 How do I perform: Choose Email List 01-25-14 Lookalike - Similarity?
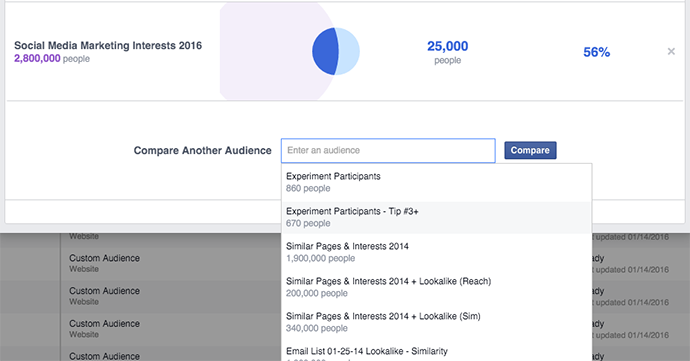tap(437, 353)
